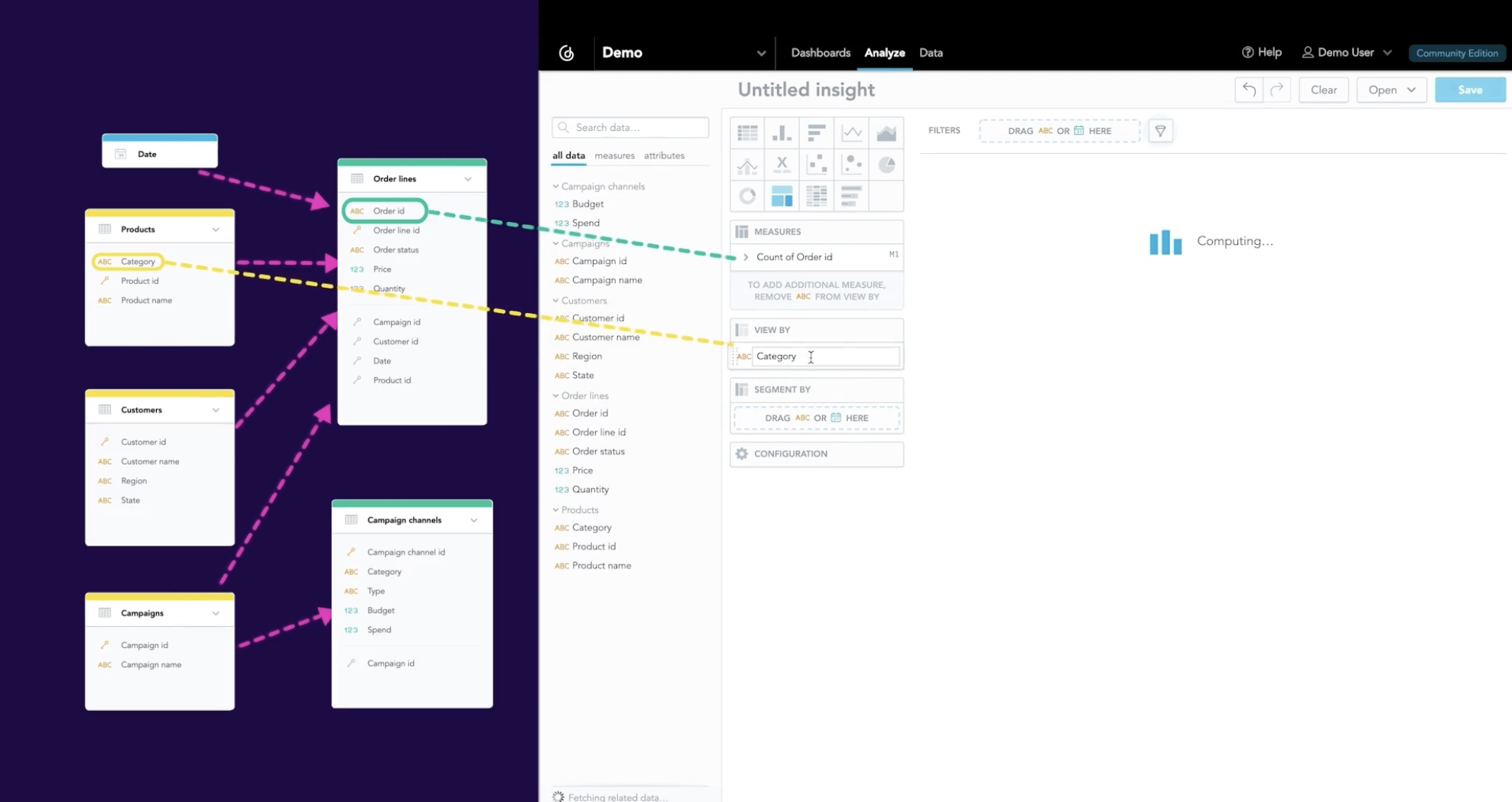Select the table visualization type

(x=747, y=133)
